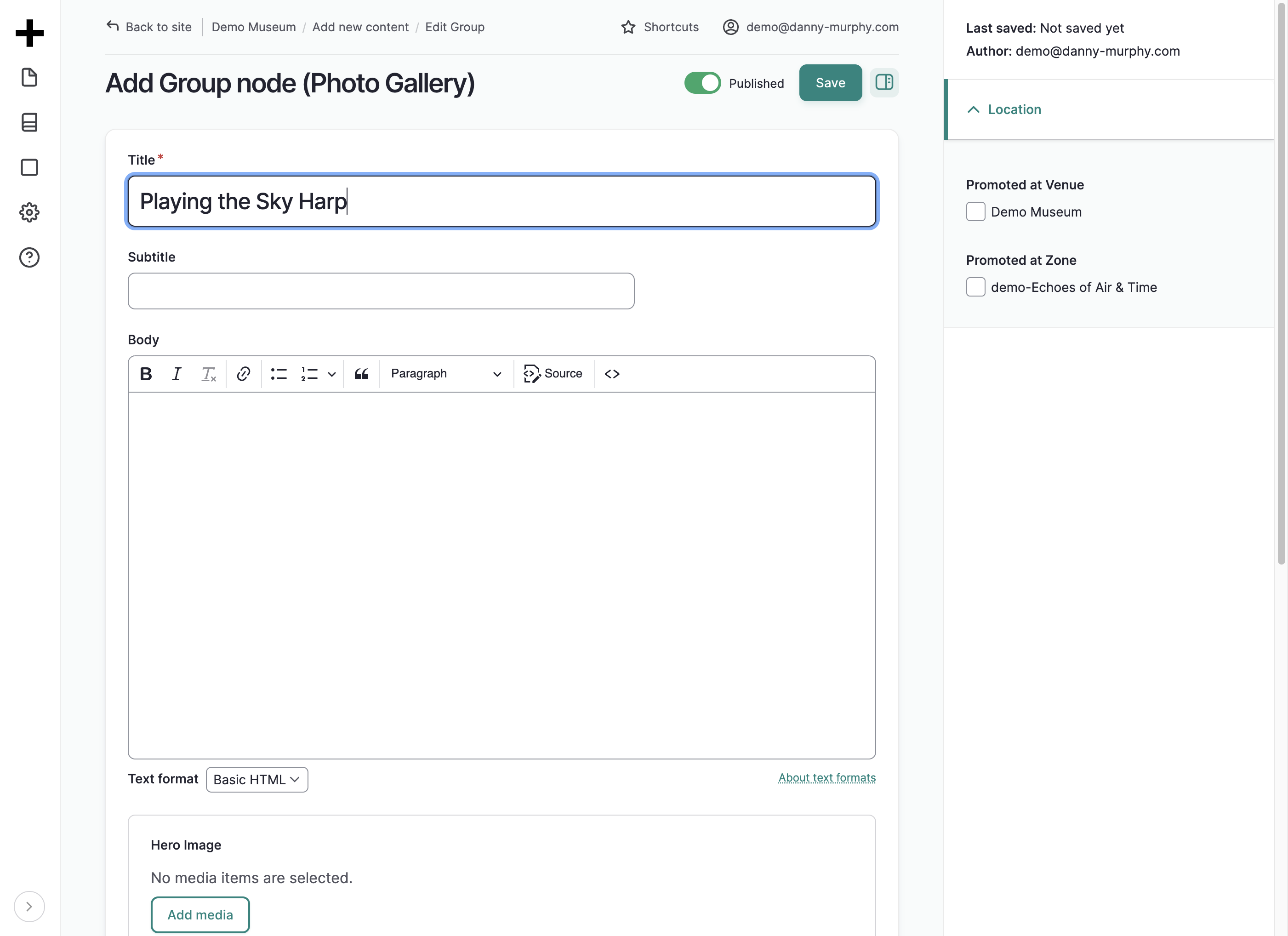
Task: Click into the Subtitle input field
Action: tap(381, 291)
